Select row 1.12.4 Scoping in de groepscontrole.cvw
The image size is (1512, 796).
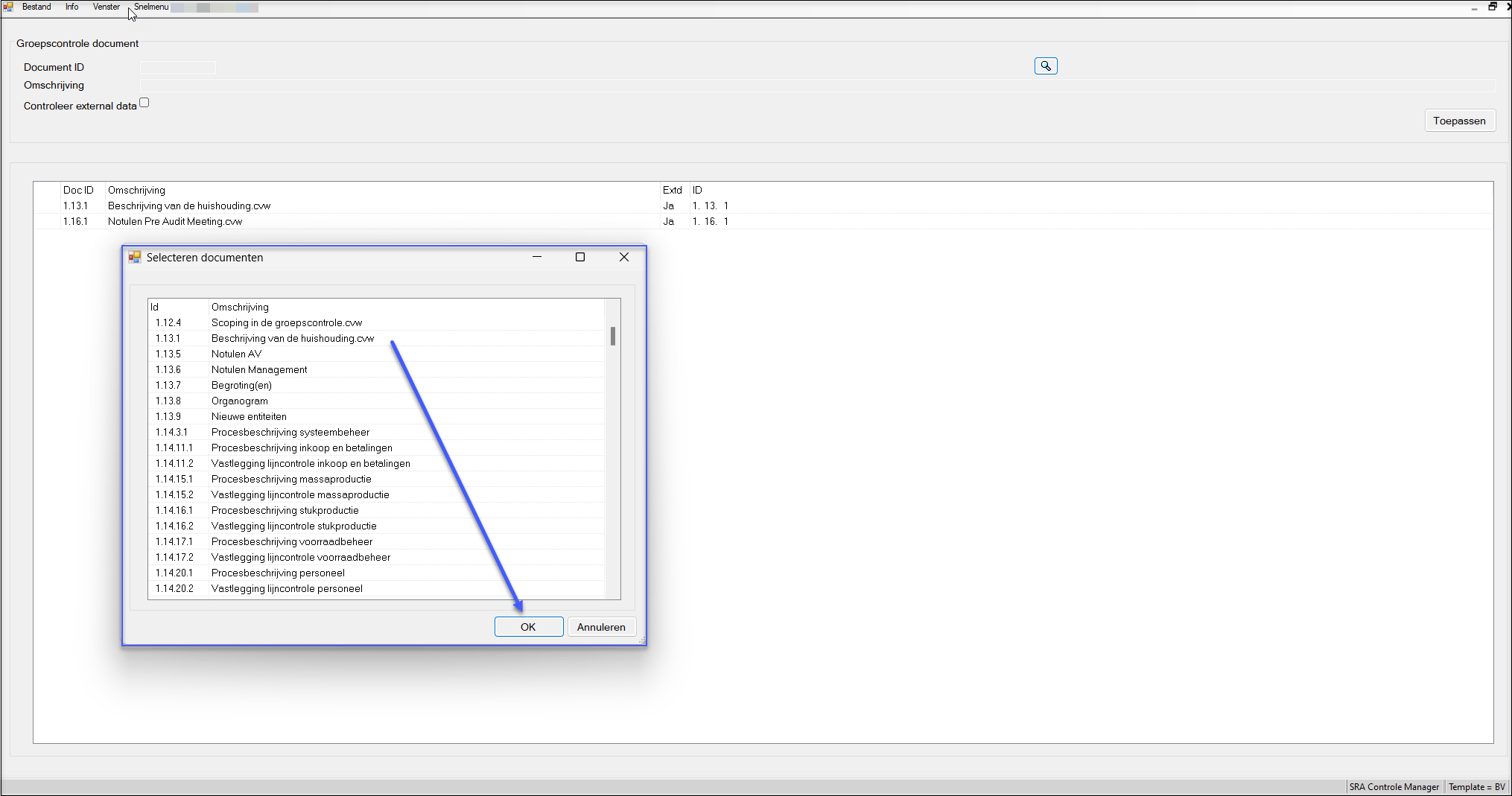coord(376,323)
